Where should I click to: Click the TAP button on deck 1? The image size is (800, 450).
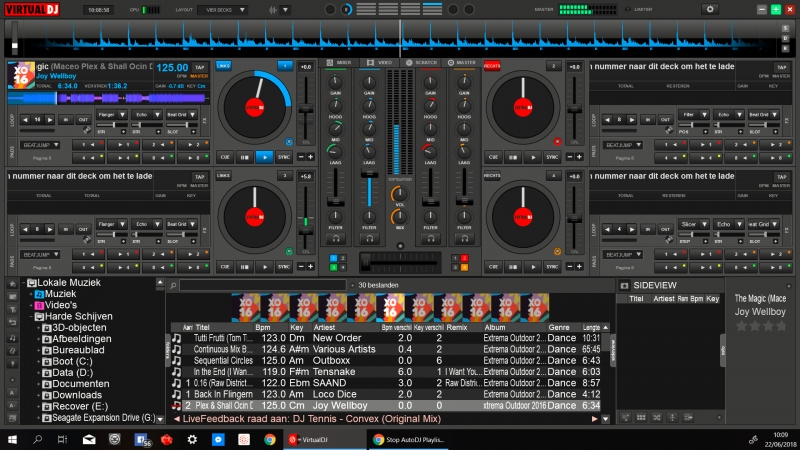pyautogui.click(x=200, y=67)
